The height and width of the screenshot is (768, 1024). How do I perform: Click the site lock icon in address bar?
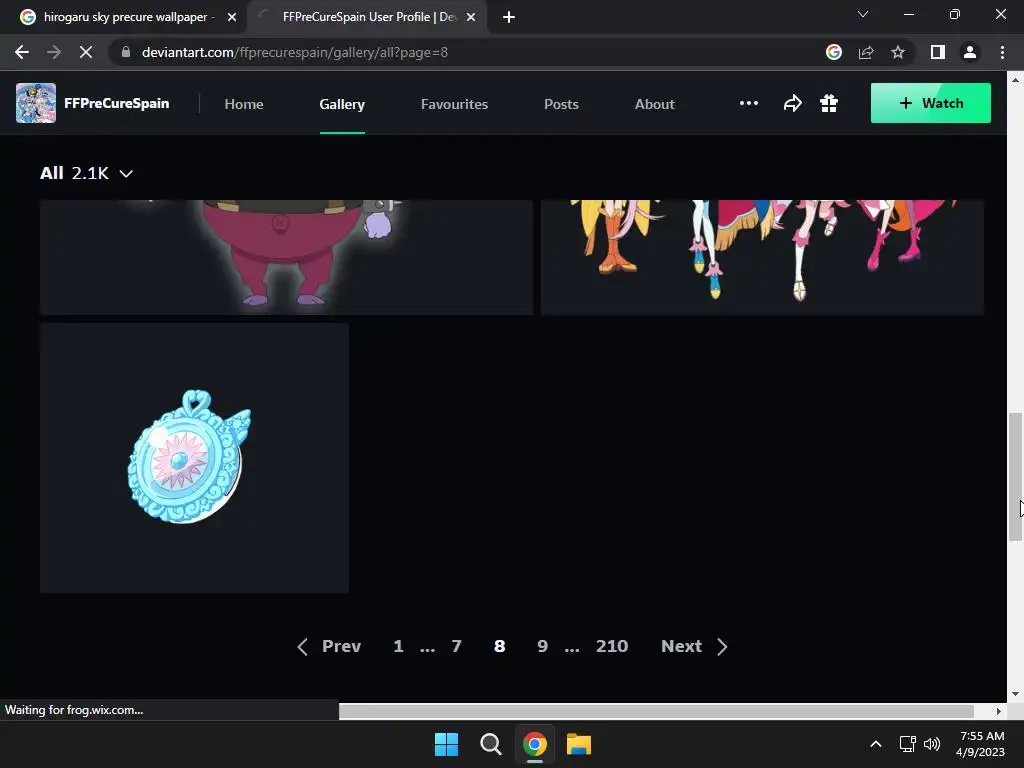click(x=126, y=52)
